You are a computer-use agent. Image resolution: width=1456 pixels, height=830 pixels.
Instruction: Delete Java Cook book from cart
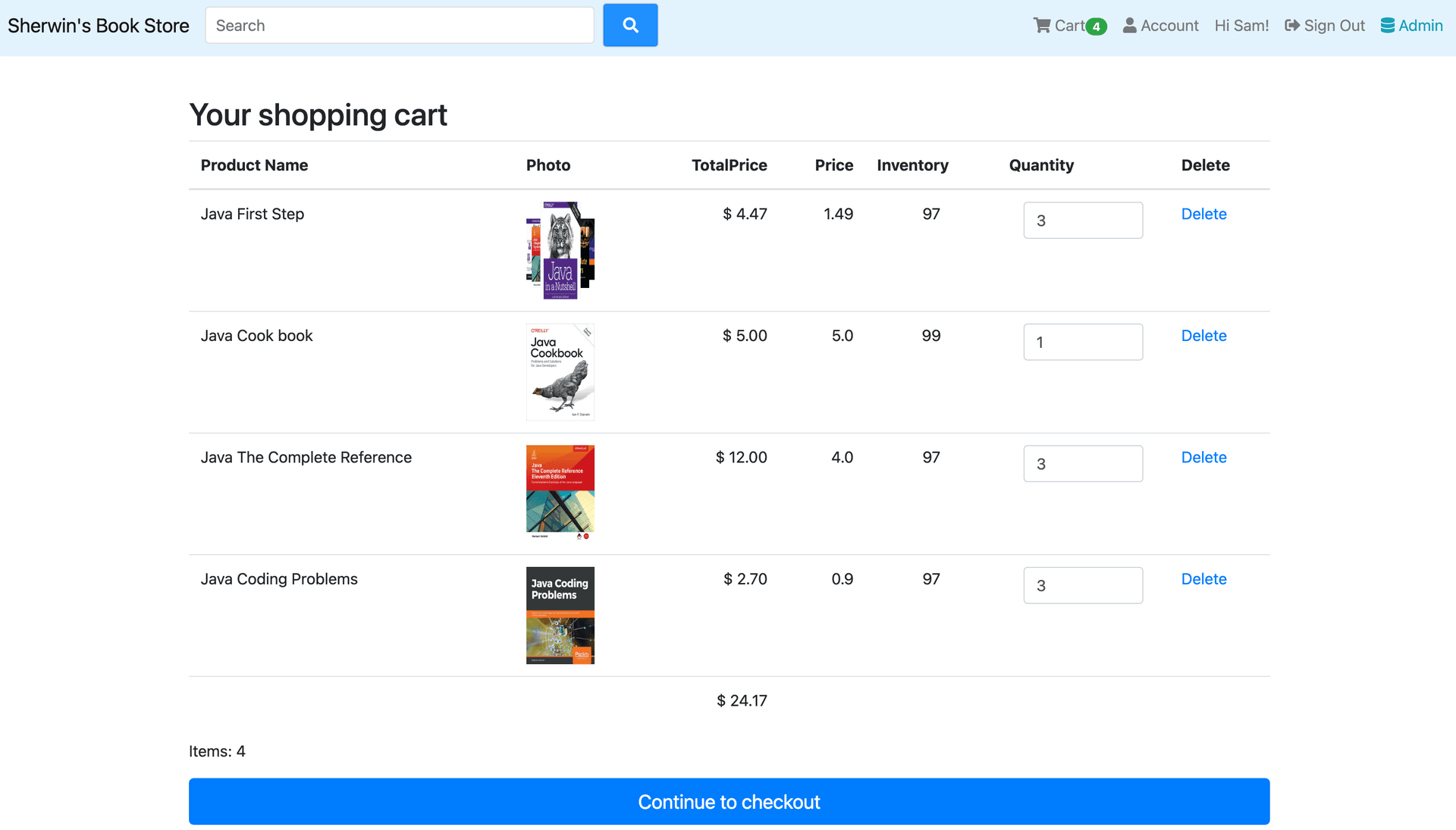(1203, 336)
